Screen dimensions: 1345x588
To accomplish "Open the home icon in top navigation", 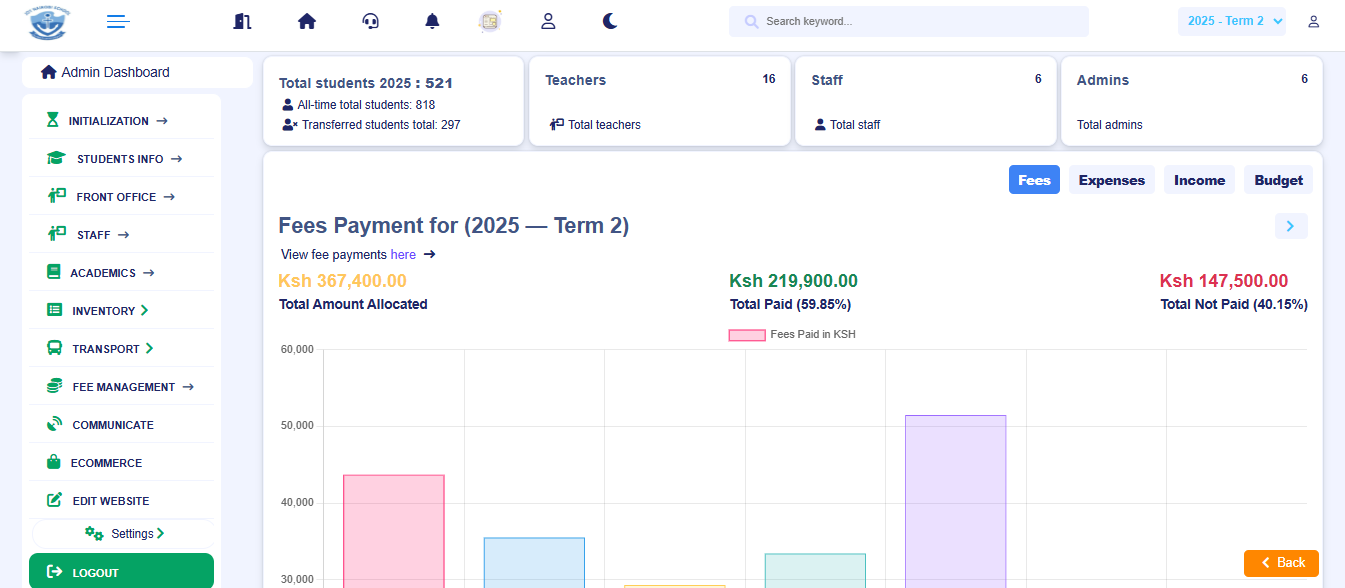I will click(x=307, y=21).
